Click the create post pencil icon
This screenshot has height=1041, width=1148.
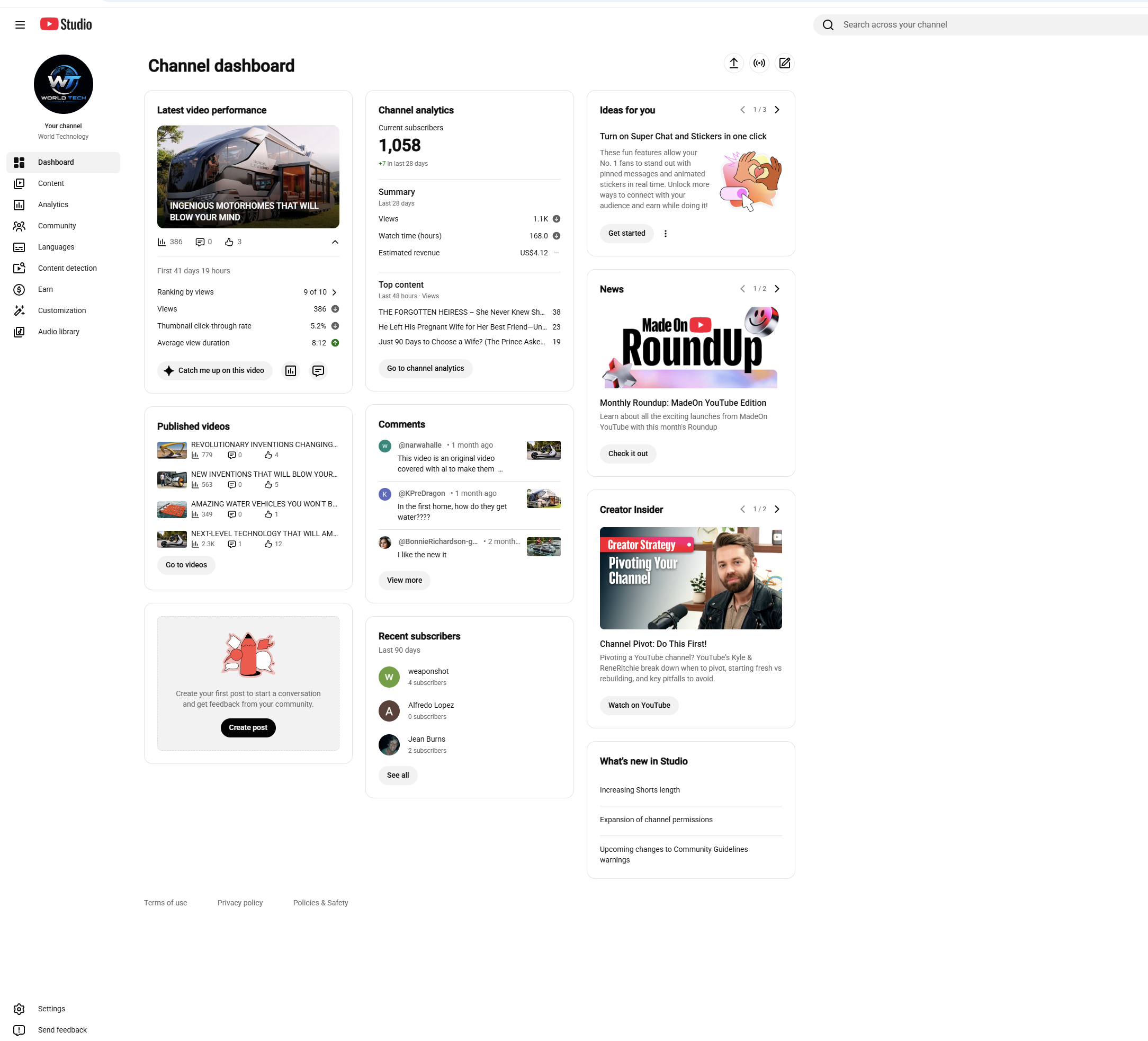click(785, 63)
